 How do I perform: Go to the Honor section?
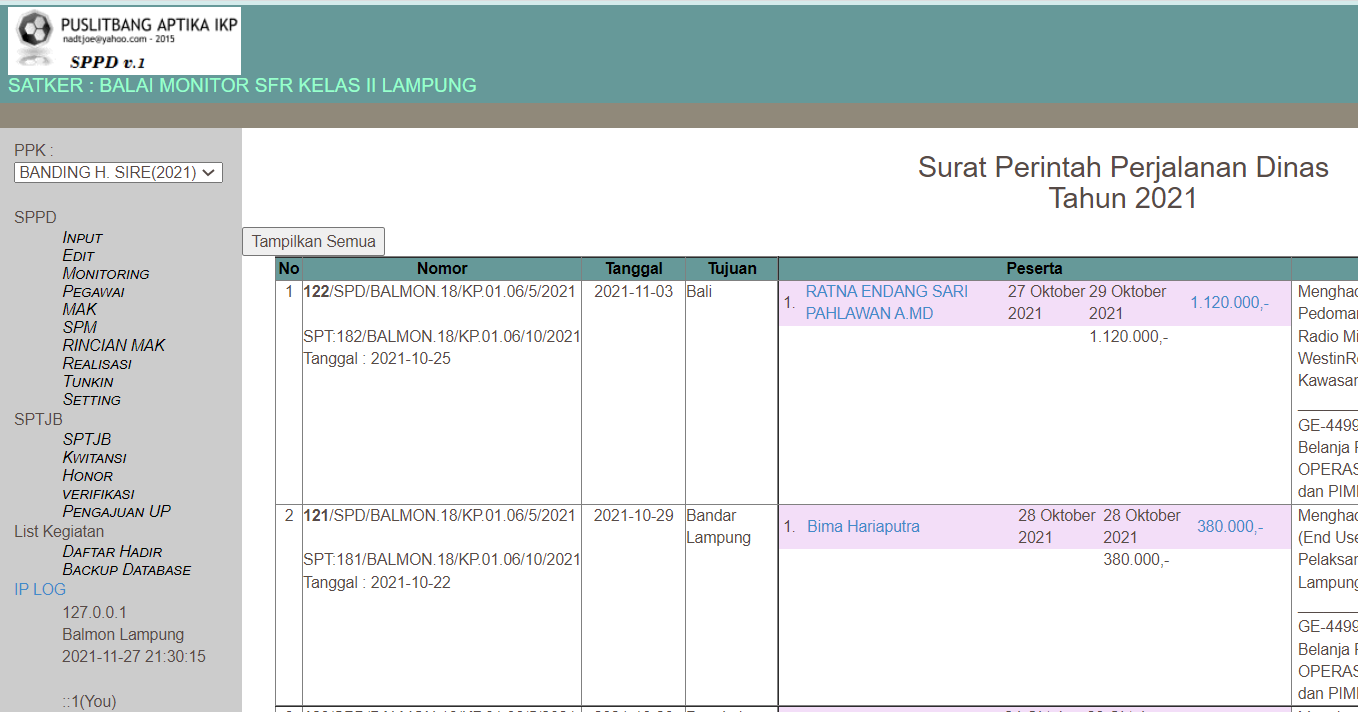[89, 475]
